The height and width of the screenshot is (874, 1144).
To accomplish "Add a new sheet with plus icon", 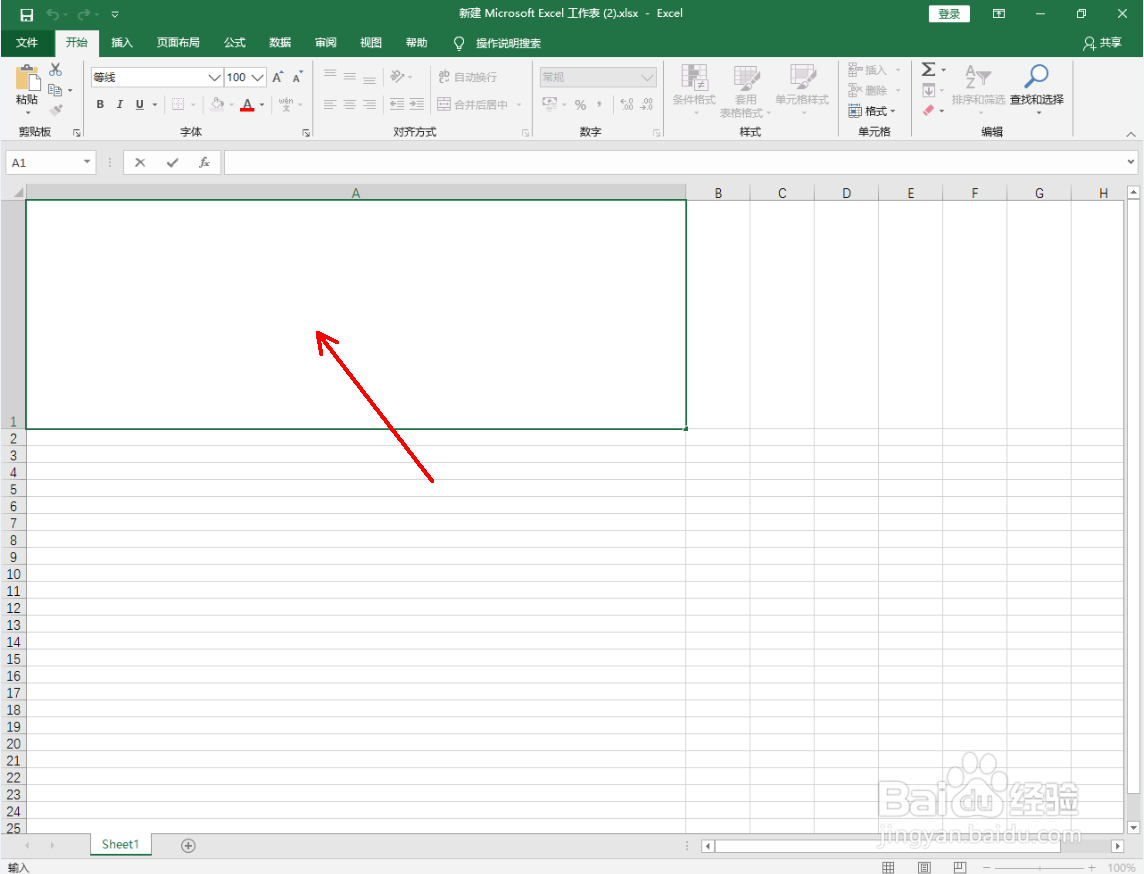I will click(188, 846).
